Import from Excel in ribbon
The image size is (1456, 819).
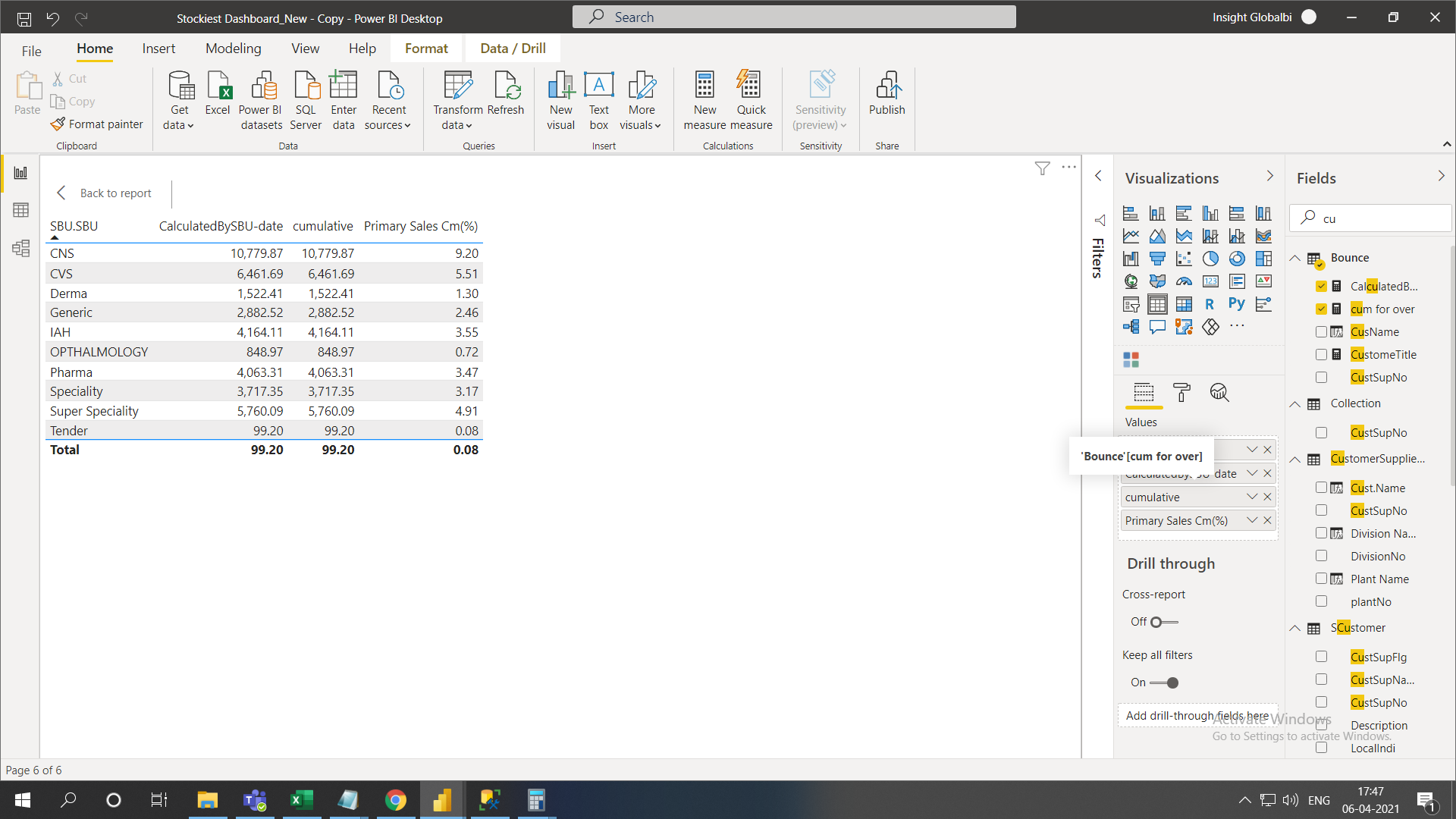point(218,93)
